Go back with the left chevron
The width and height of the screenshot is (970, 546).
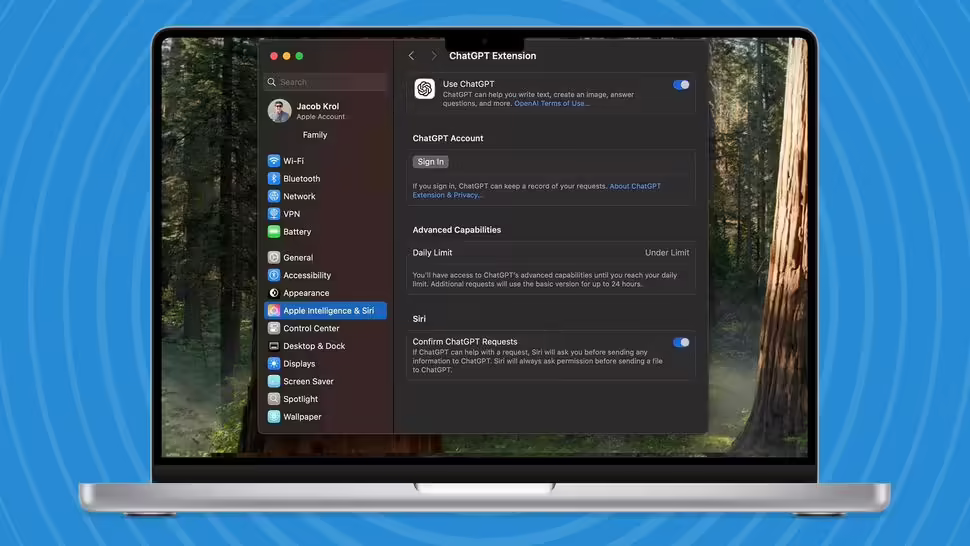411,56
